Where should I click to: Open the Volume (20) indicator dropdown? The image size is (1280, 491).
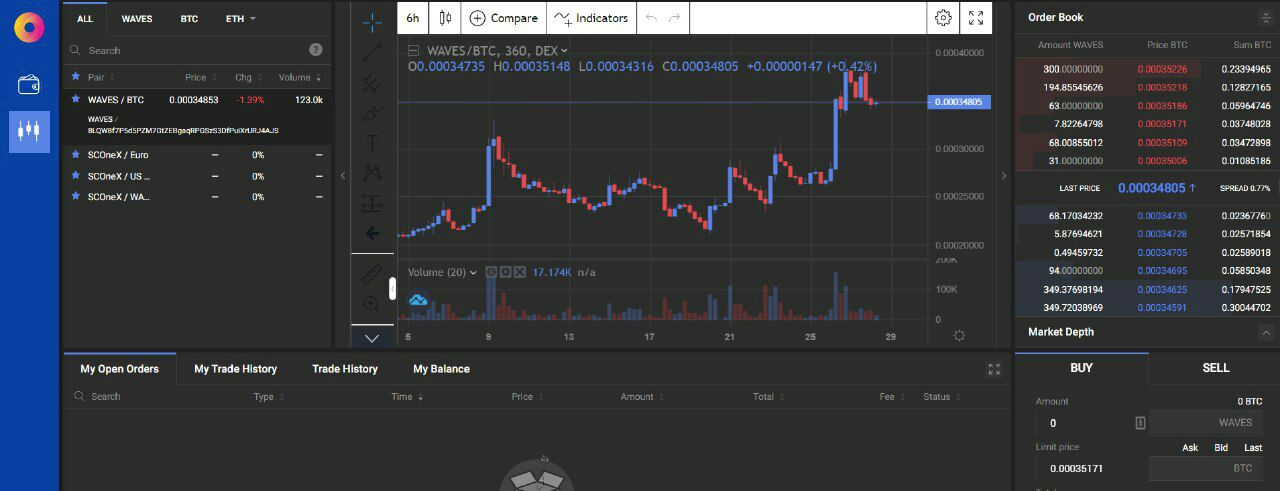click(x=473, y=272)
